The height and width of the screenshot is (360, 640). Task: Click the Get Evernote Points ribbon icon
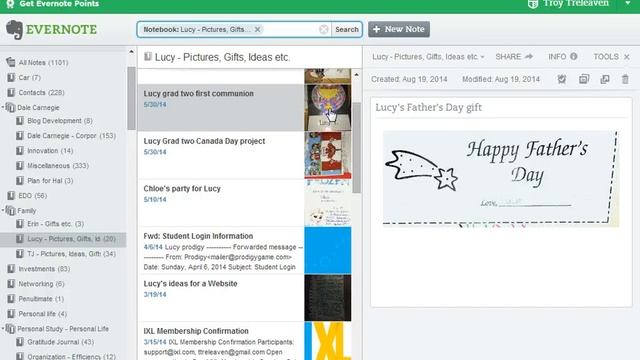(x=10, y=4)
